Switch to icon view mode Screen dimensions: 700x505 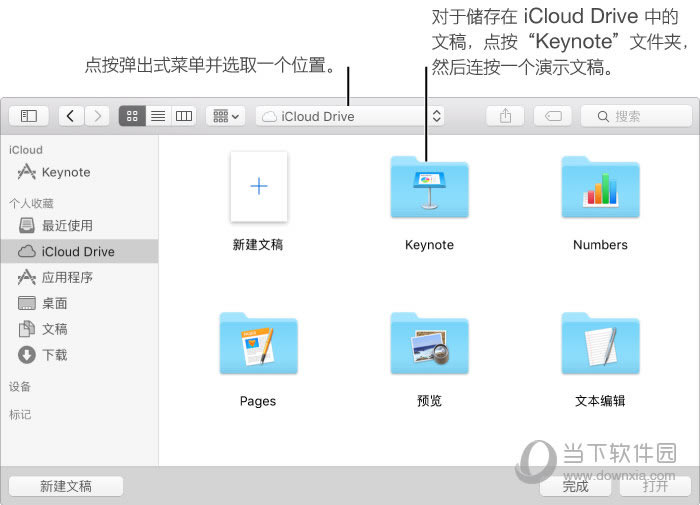coord(131,116)
